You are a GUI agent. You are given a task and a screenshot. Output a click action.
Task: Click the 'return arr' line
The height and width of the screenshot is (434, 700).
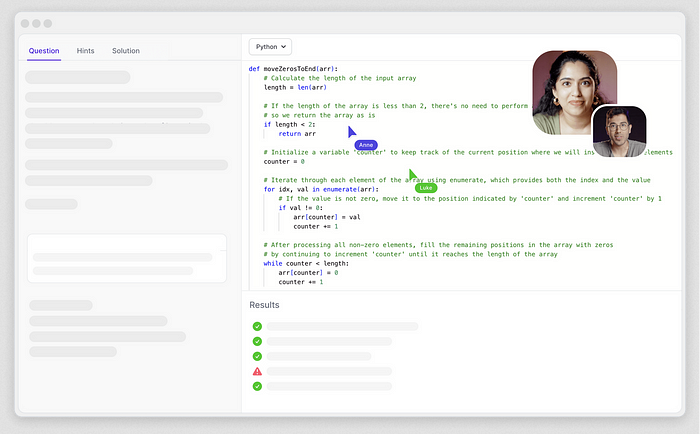[x=297, y=134]
